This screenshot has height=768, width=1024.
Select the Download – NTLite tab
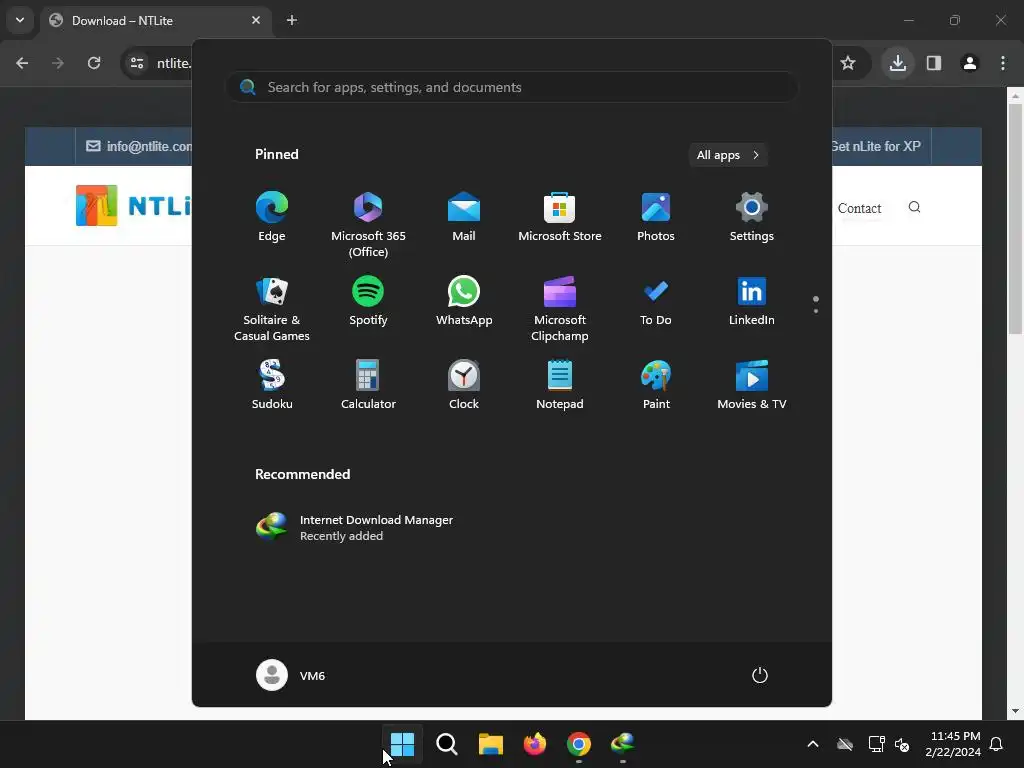tap(157, 20)
